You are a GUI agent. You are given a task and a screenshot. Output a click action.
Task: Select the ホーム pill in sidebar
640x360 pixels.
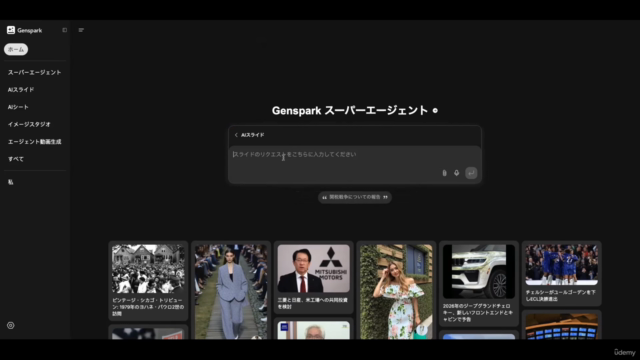16,49
